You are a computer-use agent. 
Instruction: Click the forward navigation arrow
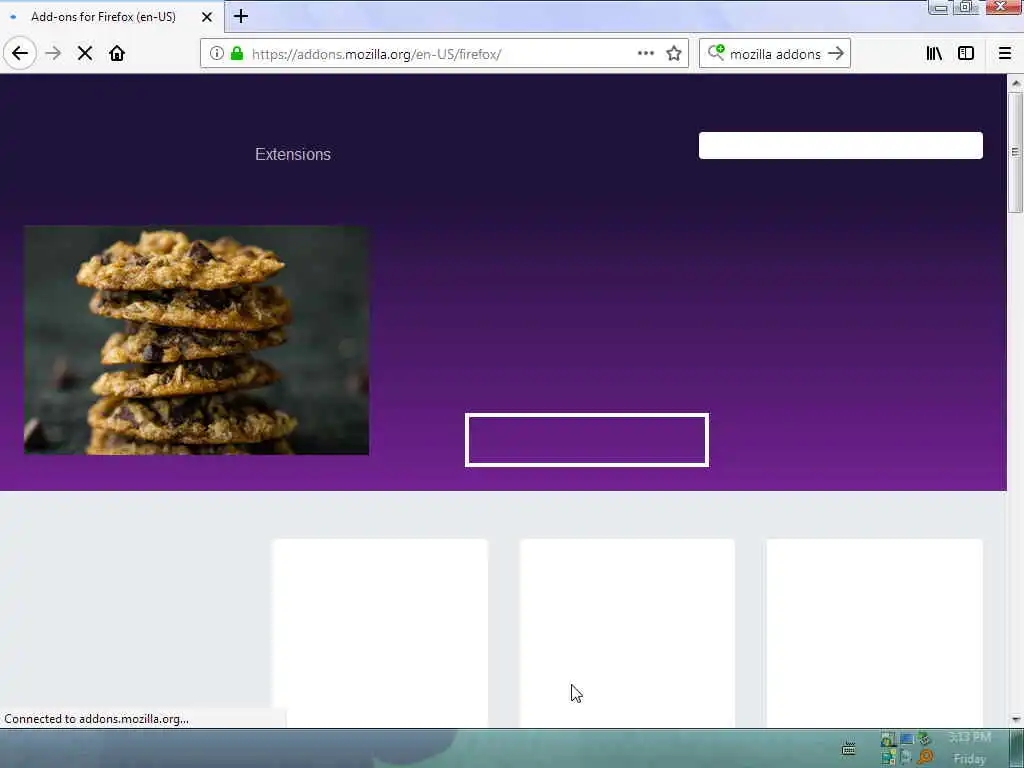[x=53, y=53]
